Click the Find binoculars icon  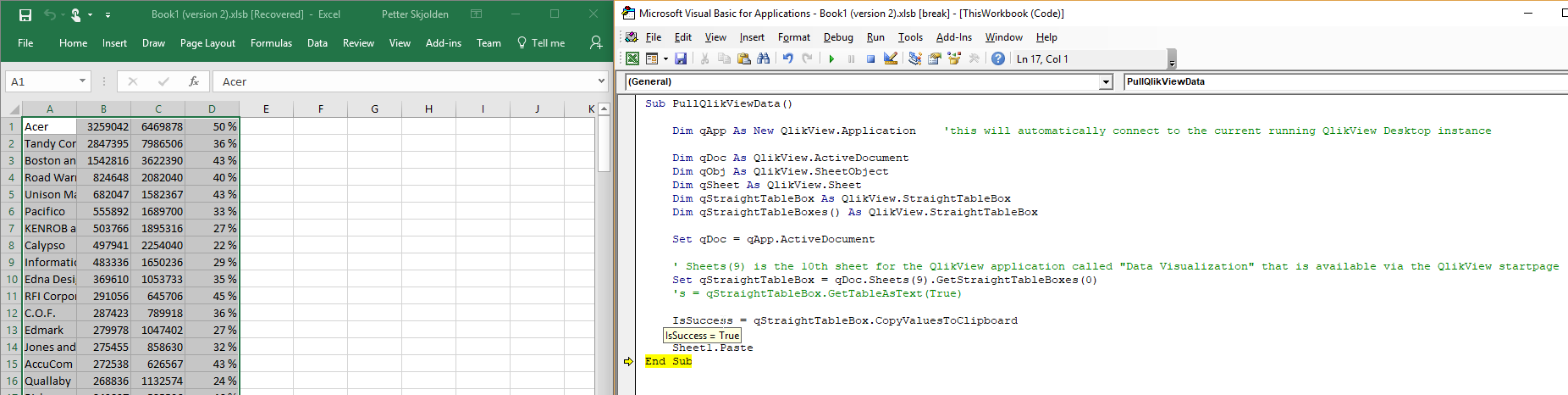click(764, 58)
